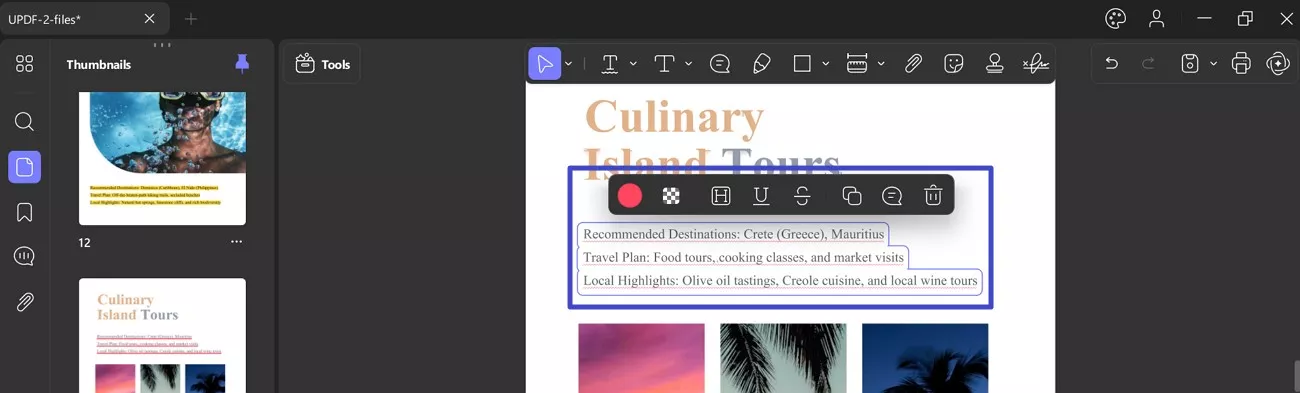Copy the selected text annotation
Screen dimensions: 1300x393
point(852,196)
